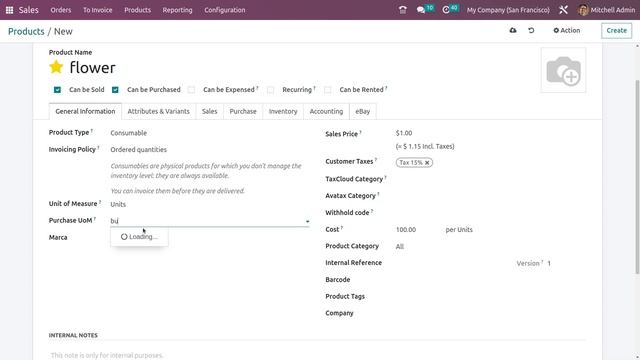Open company switcher My Company (San Francisco)

tap(508, 10)
